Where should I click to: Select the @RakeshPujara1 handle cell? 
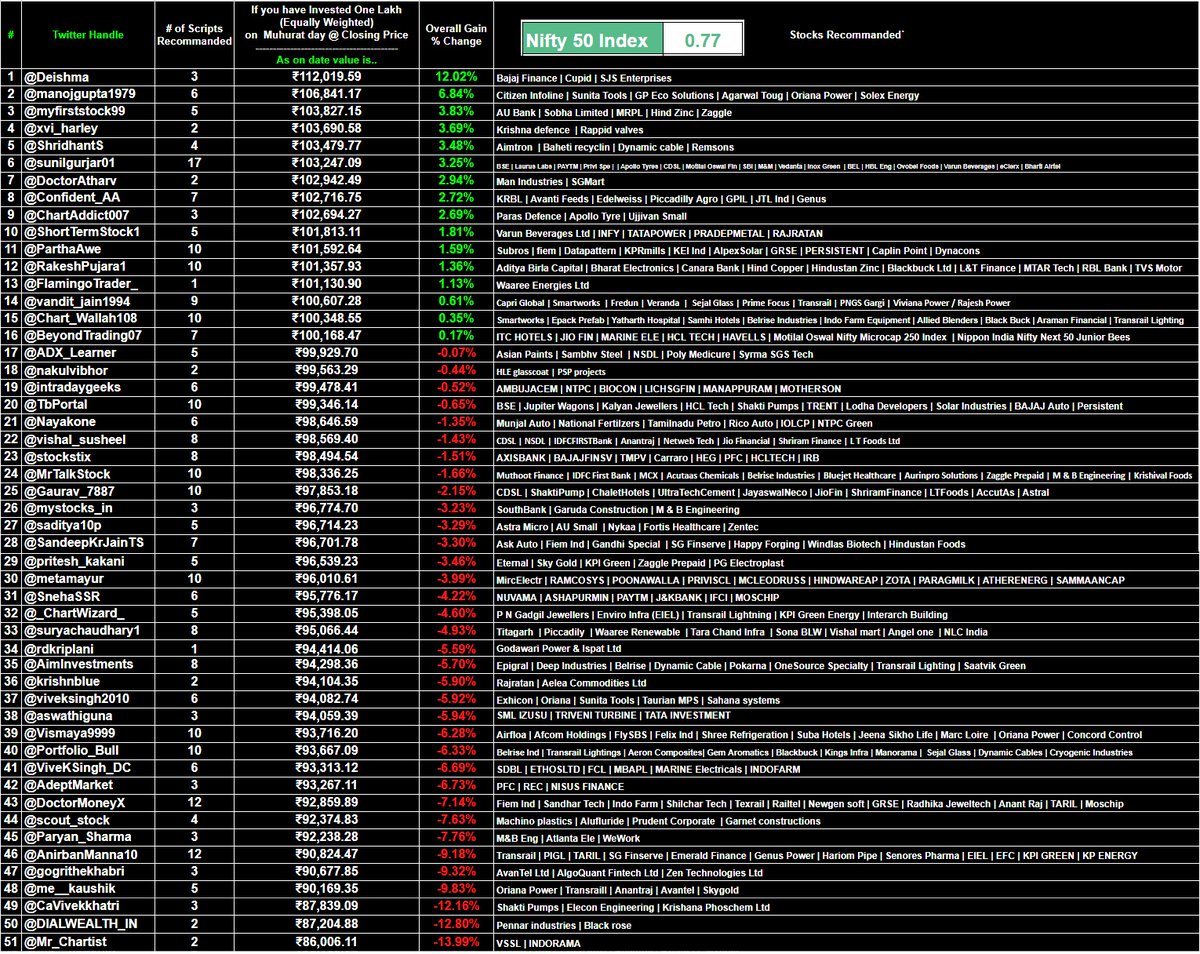tap(88, 268)
